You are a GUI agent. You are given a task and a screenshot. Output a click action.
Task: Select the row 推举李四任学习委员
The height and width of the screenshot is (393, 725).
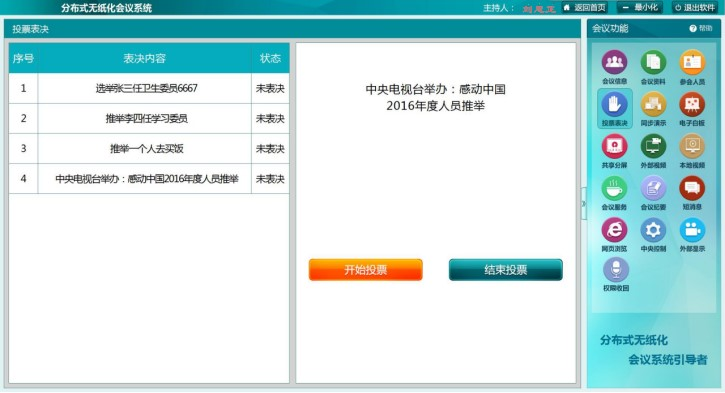pos(149,118)
